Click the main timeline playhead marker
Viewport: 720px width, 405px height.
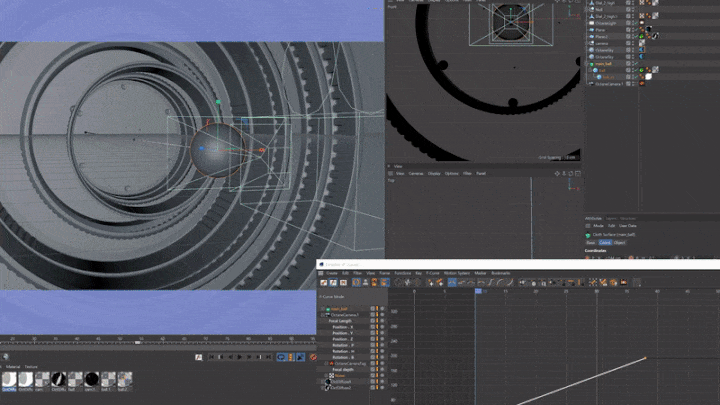pyautogui.click(x=137, y=342)
